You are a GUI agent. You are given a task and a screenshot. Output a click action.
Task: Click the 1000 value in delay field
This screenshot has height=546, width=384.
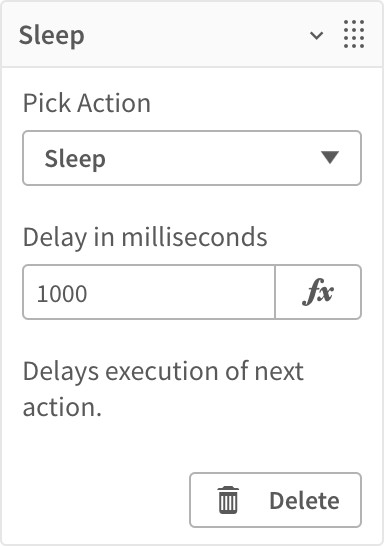coord(62,293)
